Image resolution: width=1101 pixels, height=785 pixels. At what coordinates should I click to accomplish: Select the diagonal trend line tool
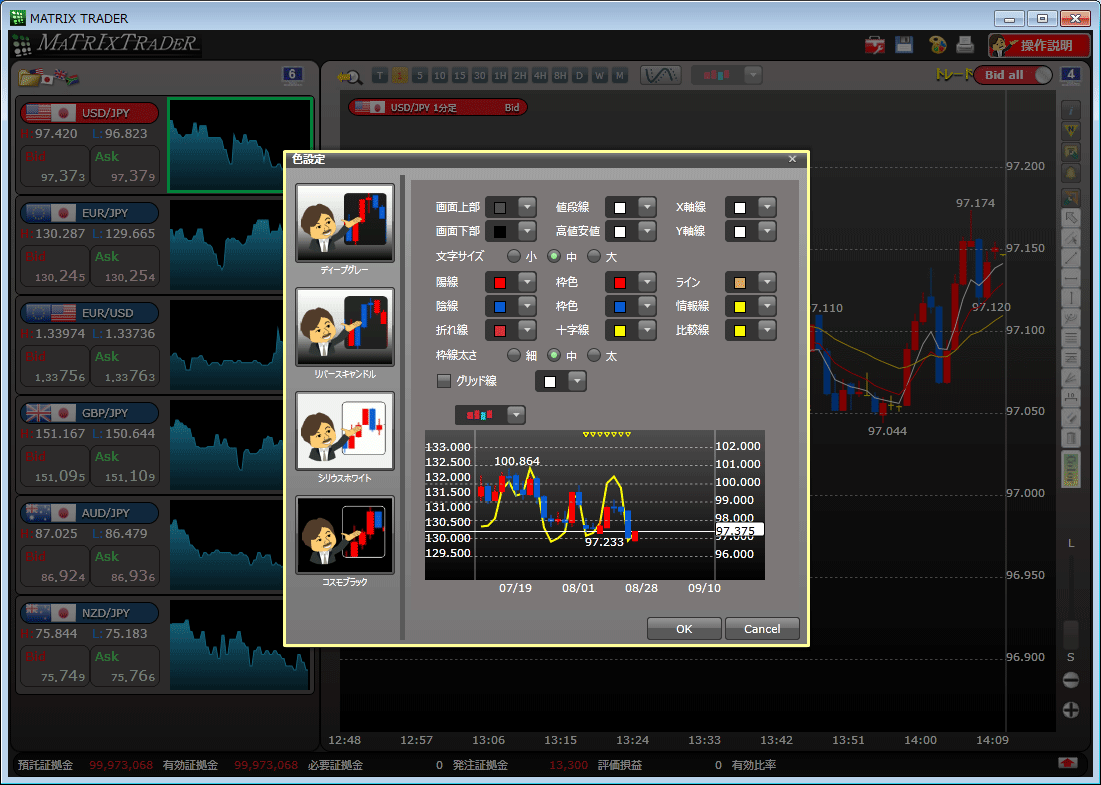(1071, 258)
